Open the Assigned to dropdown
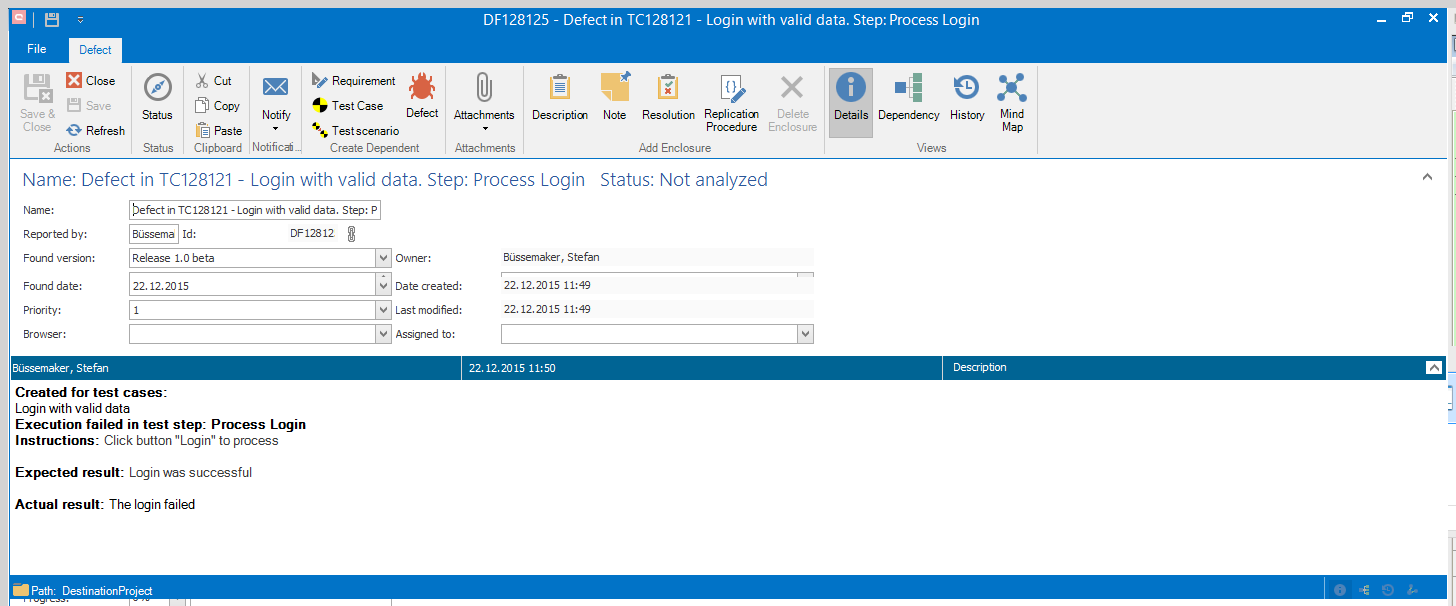Screen dimensions: 1456x606 click(805, 335)
